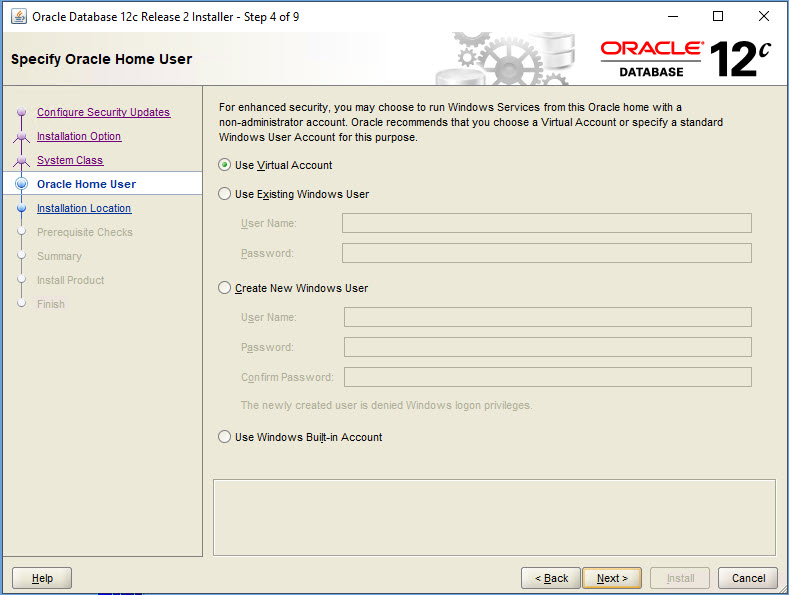The height and width of the screenshot is (595, 789).
Task: Cancel the Oracle installation
Action: click(x=748, y=578)
